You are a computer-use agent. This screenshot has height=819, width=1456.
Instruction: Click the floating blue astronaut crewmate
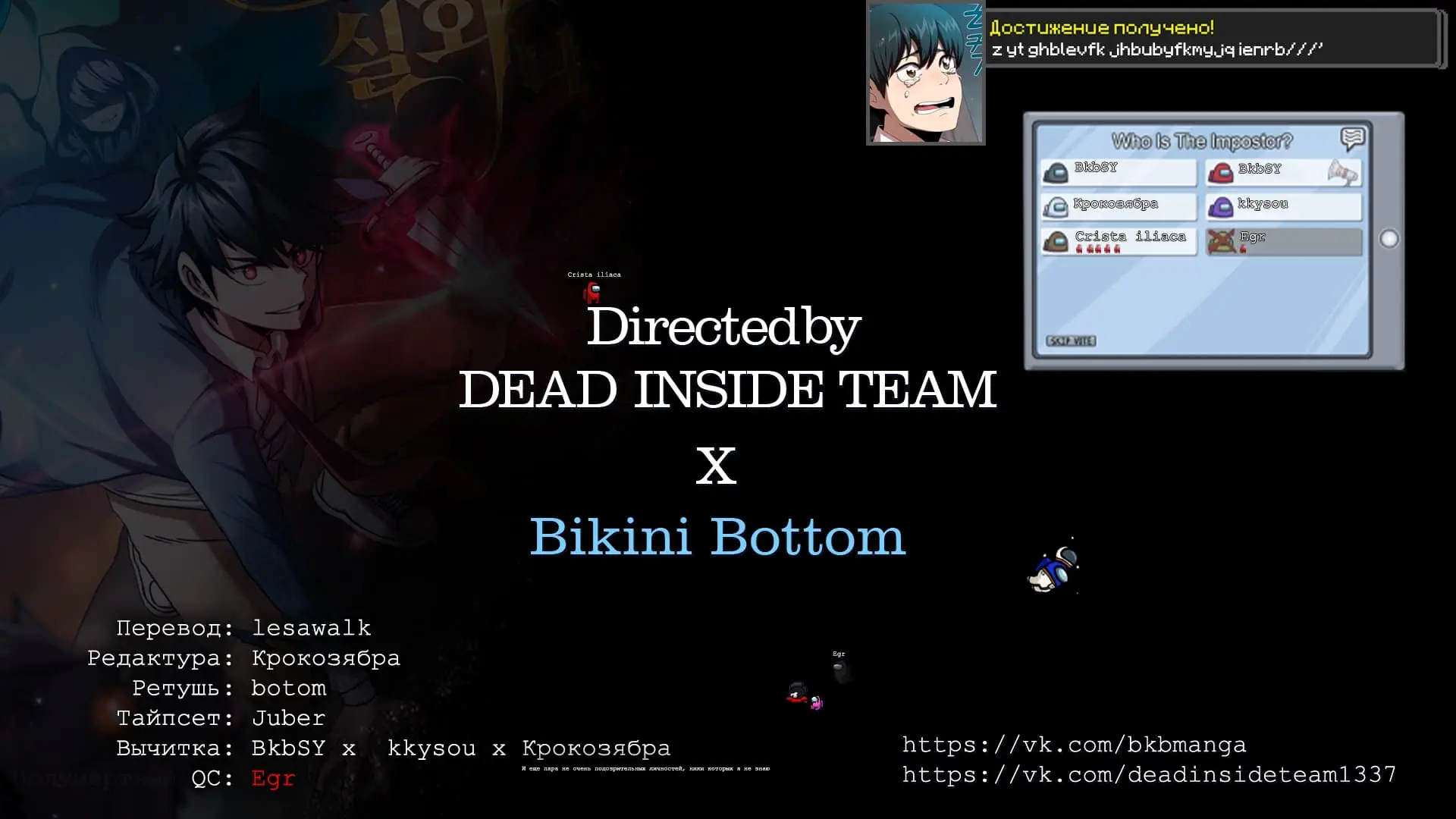pos(1054,570)
